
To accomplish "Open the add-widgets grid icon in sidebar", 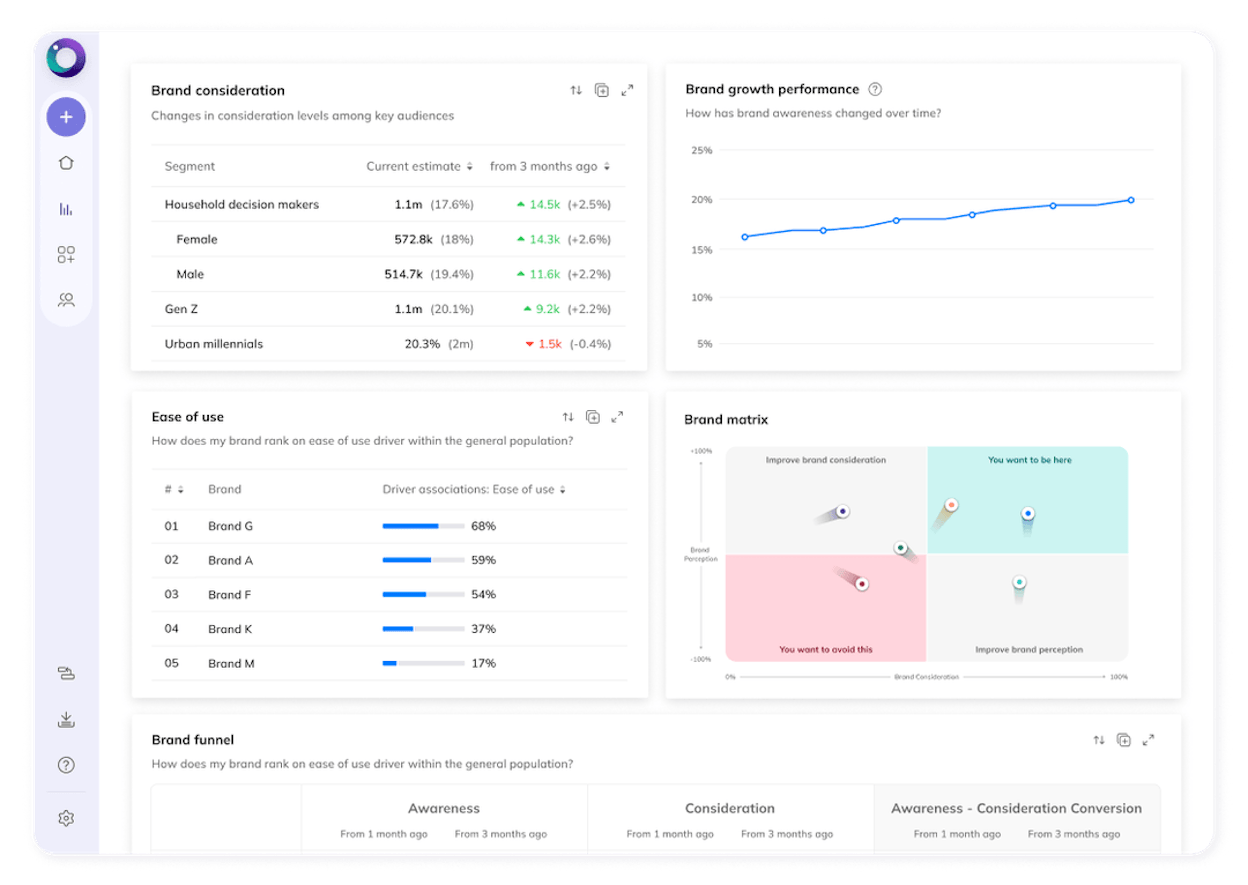I will 66,255.
